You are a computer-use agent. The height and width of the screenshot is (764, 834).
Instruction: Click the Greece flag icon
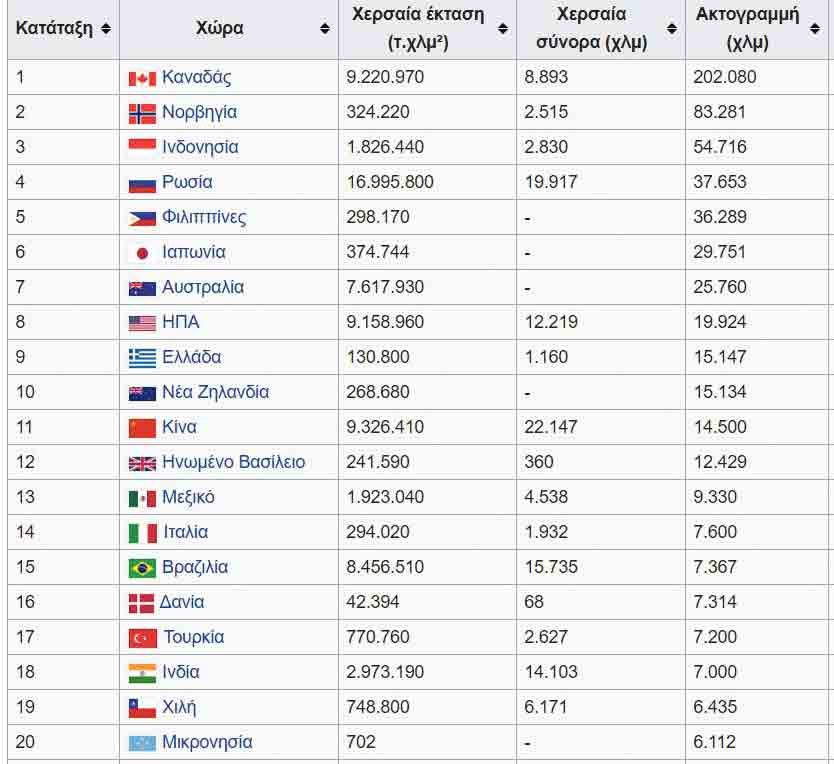point(142,358)
